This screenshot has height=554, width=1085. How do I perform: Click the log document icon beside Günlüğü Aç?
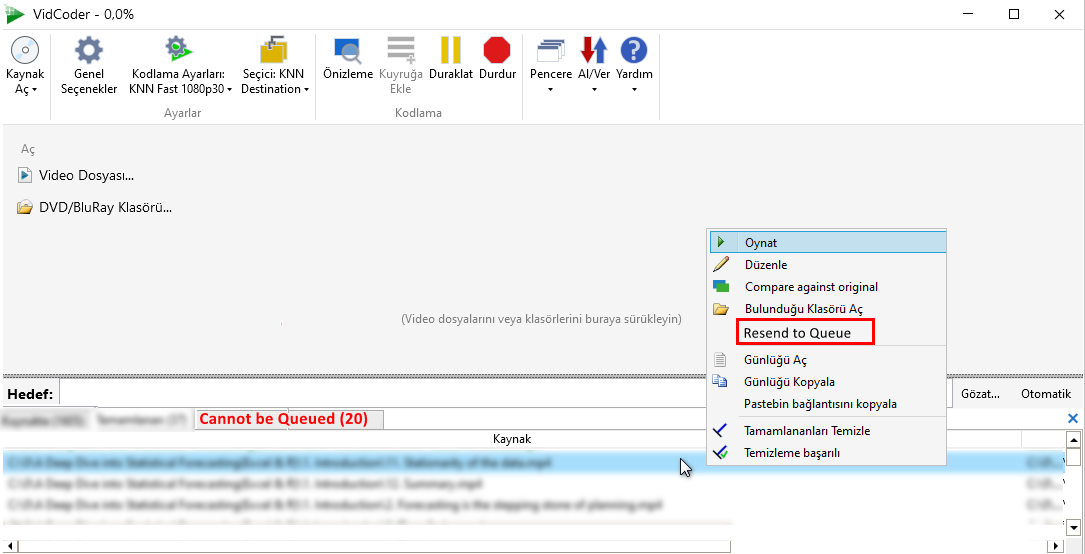721,360
